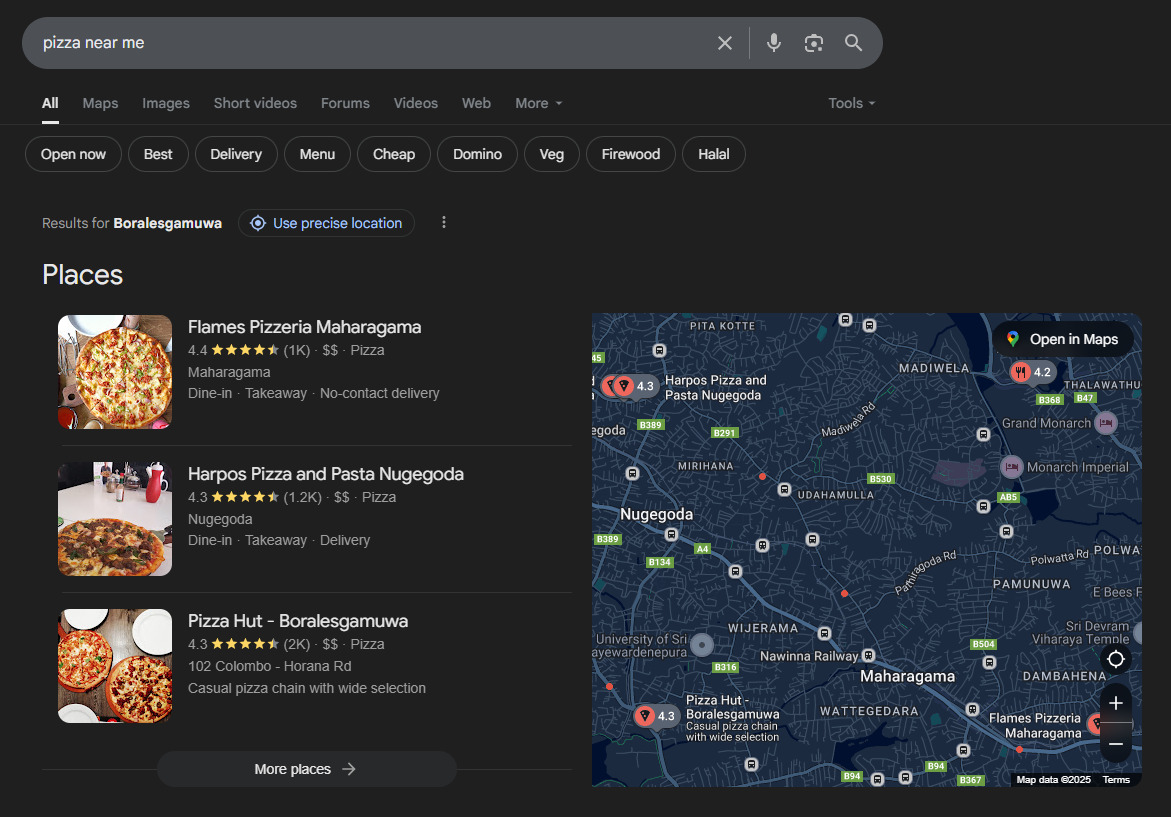The image size is (1171, 817).
Task: Select the All results tab
Action: click(x=50, y=104)
